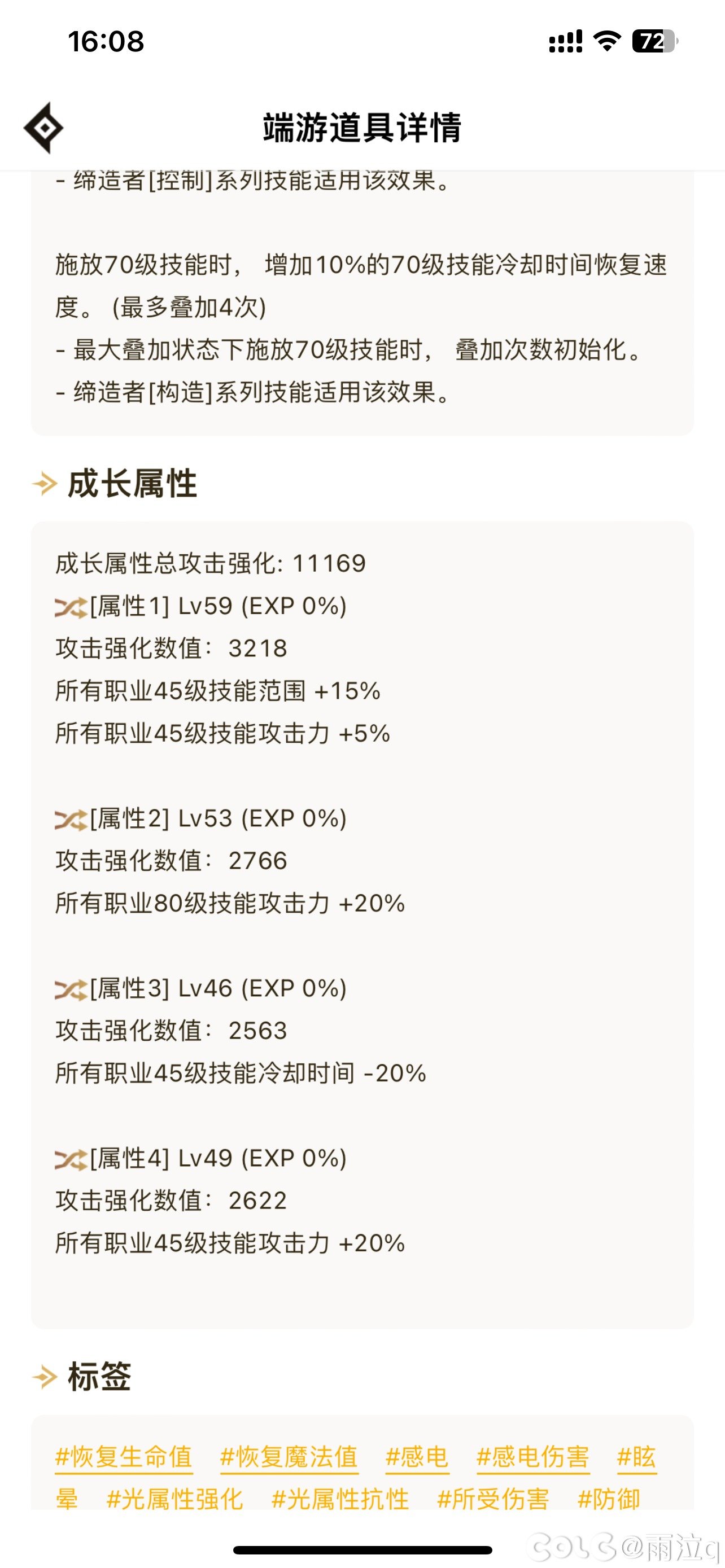This screenshot has width=725, height=1568.
Task: Tap the shuffle icon beside 属性1
Action: [71, 607]
